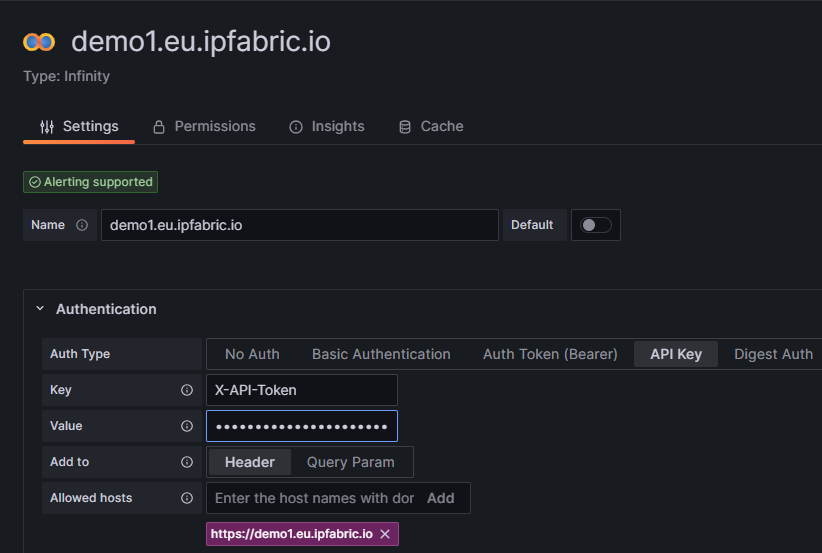The height and width of the screenshot is (553, 822).
Task: Open the Settings tab
Action: (x=79, y=126)
